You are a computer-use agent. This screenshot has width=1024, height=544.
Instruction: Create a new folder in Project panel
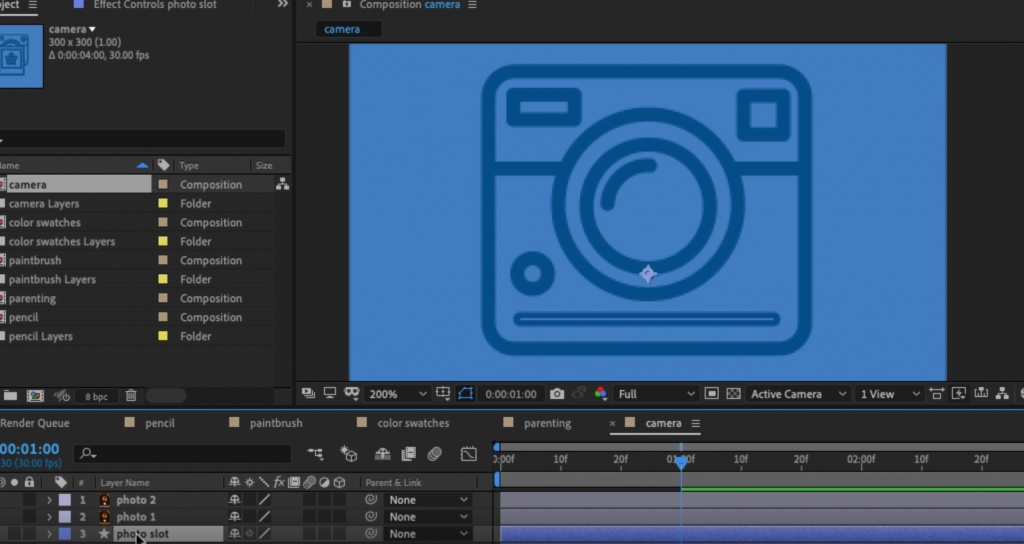click(10, 396)
